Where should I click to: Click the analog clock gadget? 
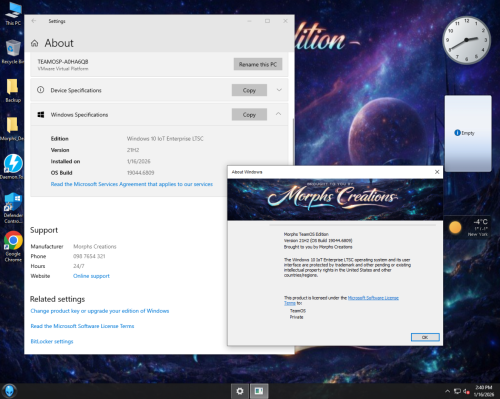tap(466, 40)
